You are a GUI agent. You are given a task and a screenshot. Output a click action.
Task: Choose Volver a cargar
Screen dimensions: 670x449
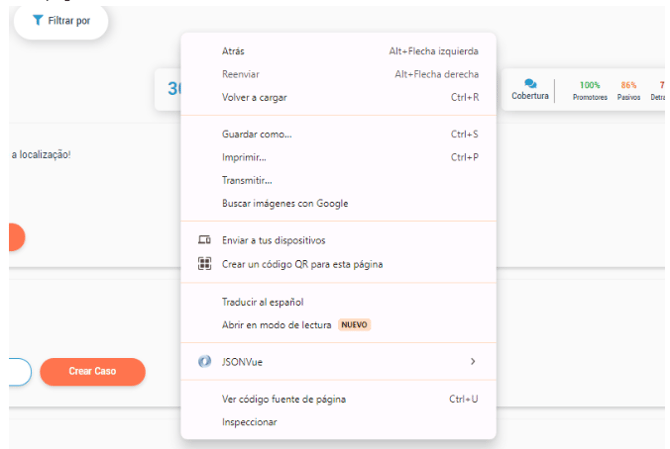[338, 97]
